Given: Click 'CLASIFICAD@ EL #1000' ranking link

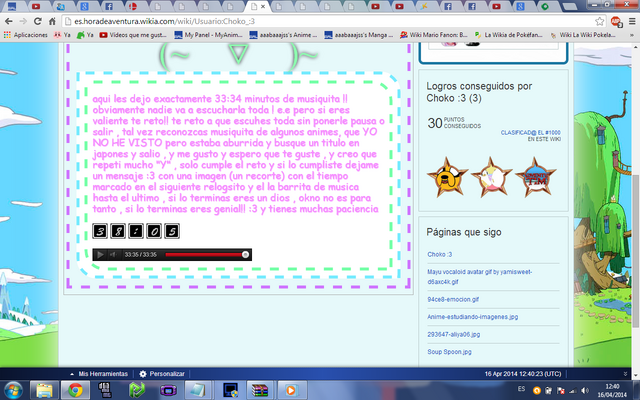Looking at the screenshot, I should (x=531, y=133).
